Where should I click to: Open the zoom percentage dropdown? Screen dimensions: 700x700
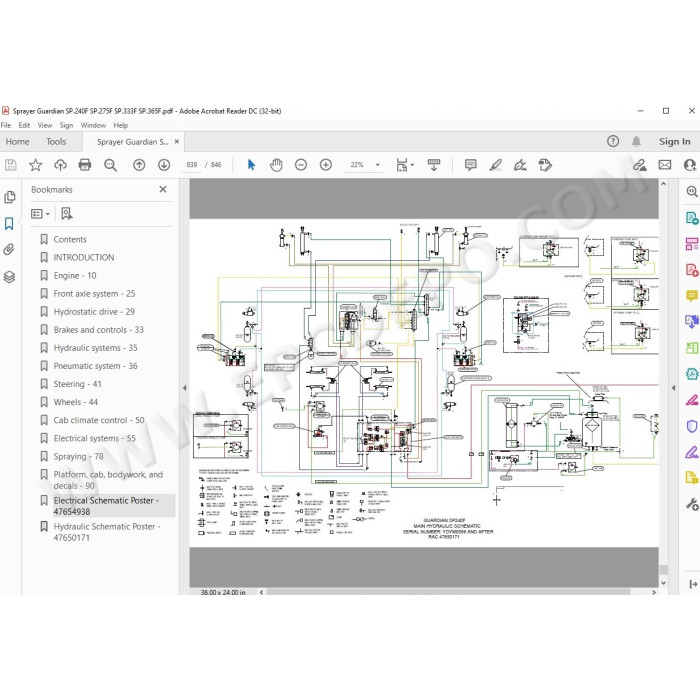(x=378, y=165)
